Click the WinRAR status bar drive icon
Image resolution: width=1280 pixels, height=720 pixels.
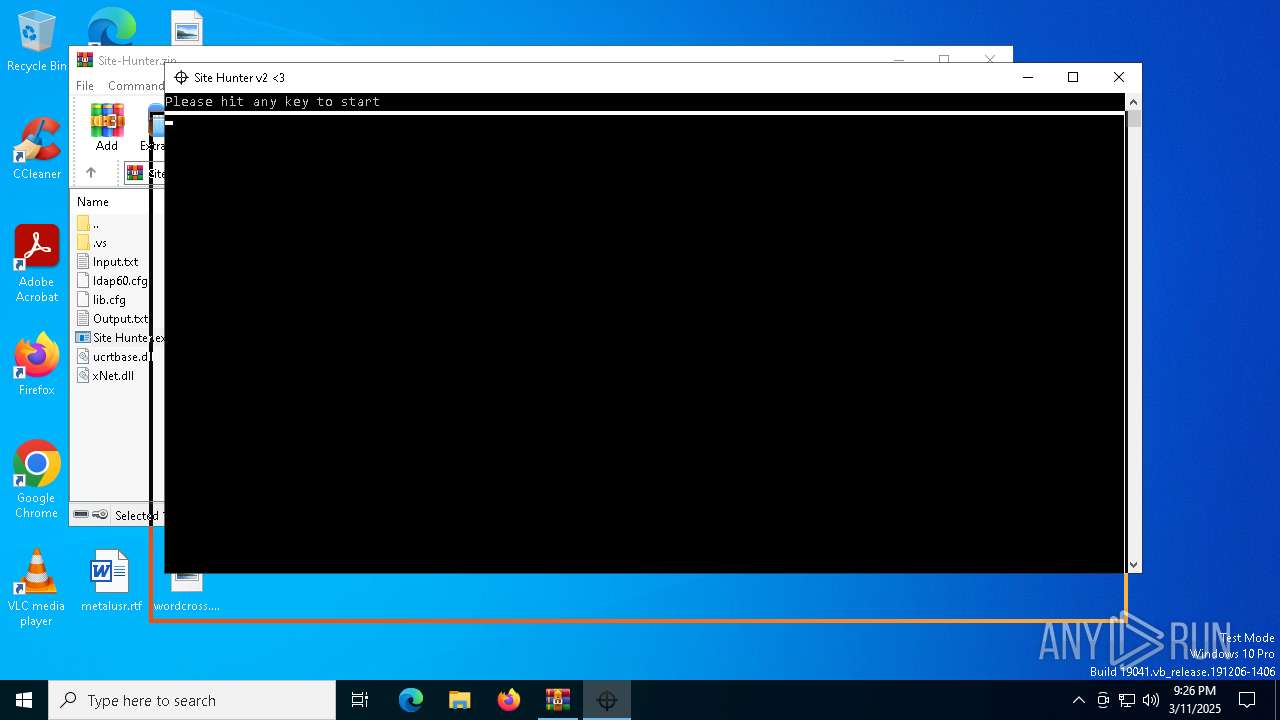tap(82, 515)
